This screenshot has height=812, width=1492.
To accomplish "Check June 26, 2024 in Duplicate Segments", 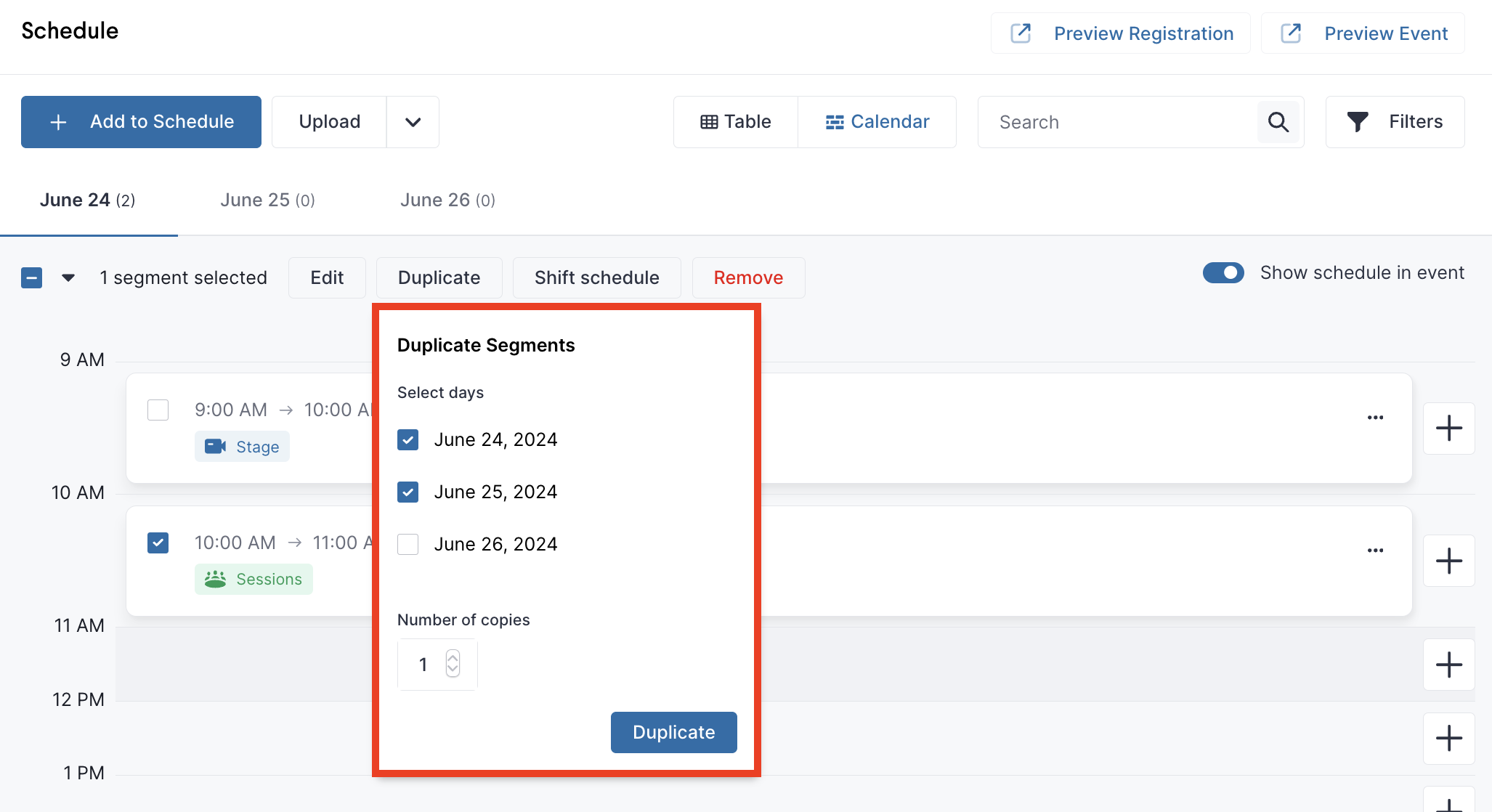I will [408, 543].
